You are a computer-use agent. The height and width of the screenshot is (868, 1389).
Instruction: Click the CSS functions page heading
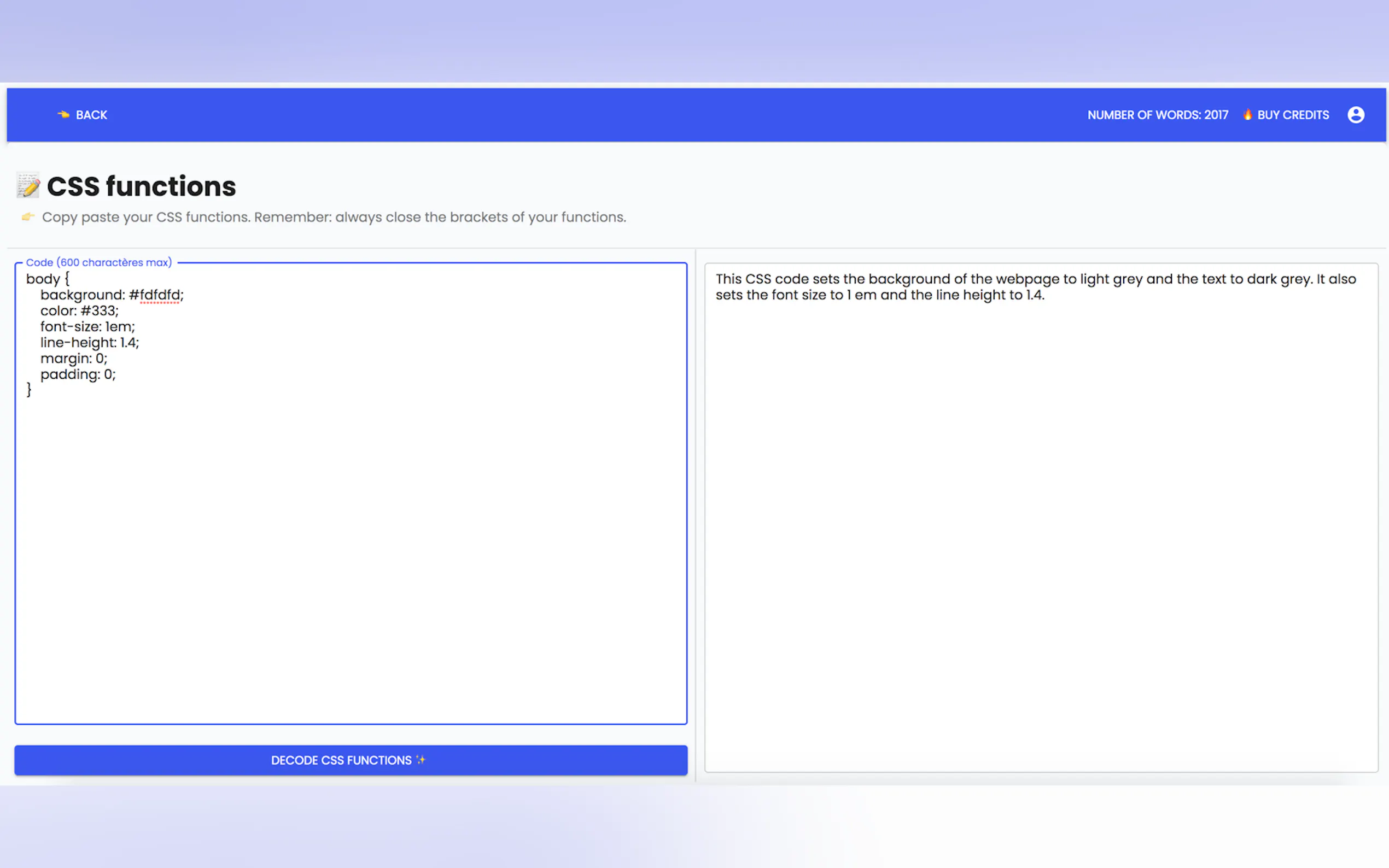click(141, 186)
